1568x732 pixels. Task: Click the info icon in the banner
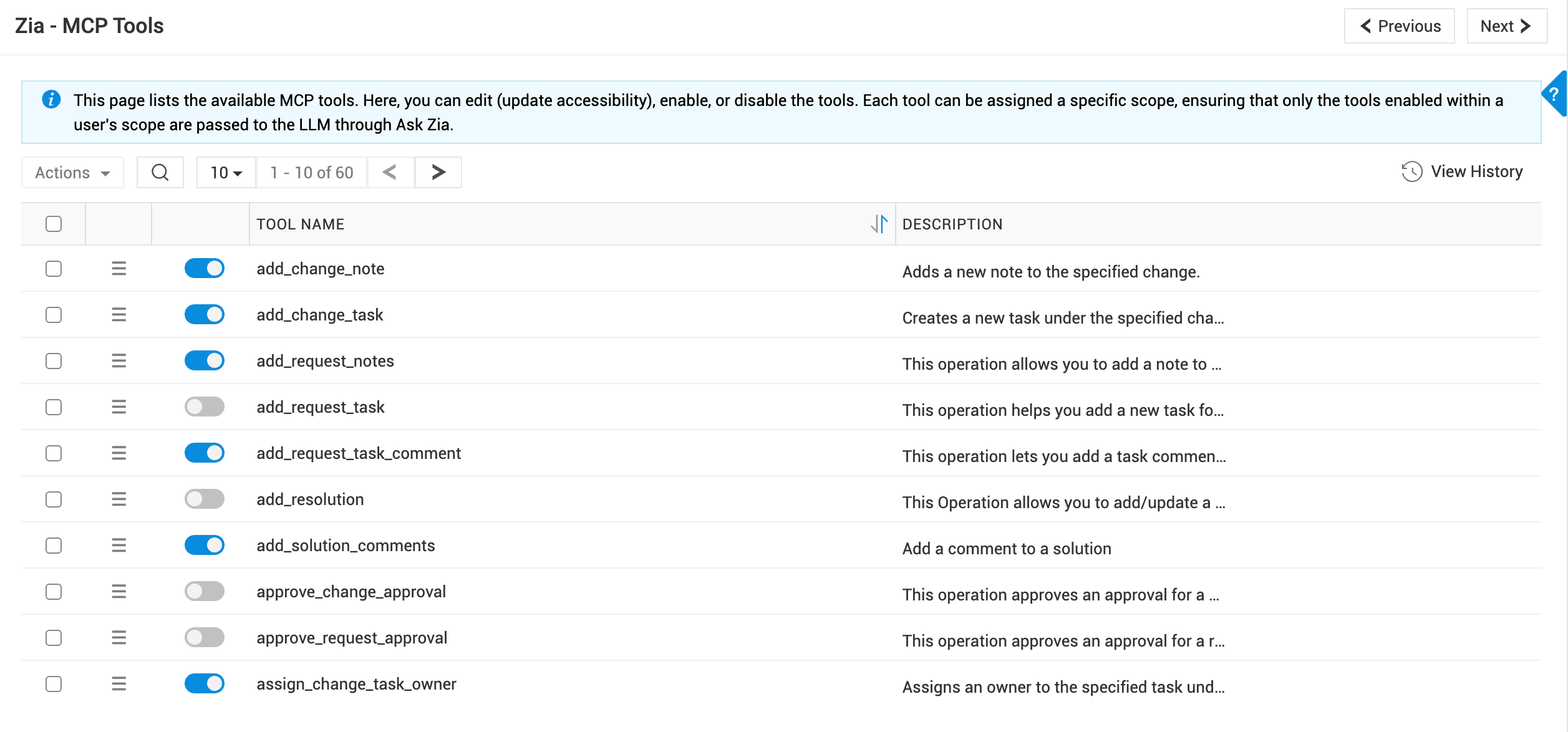click(x=51, y=99)
